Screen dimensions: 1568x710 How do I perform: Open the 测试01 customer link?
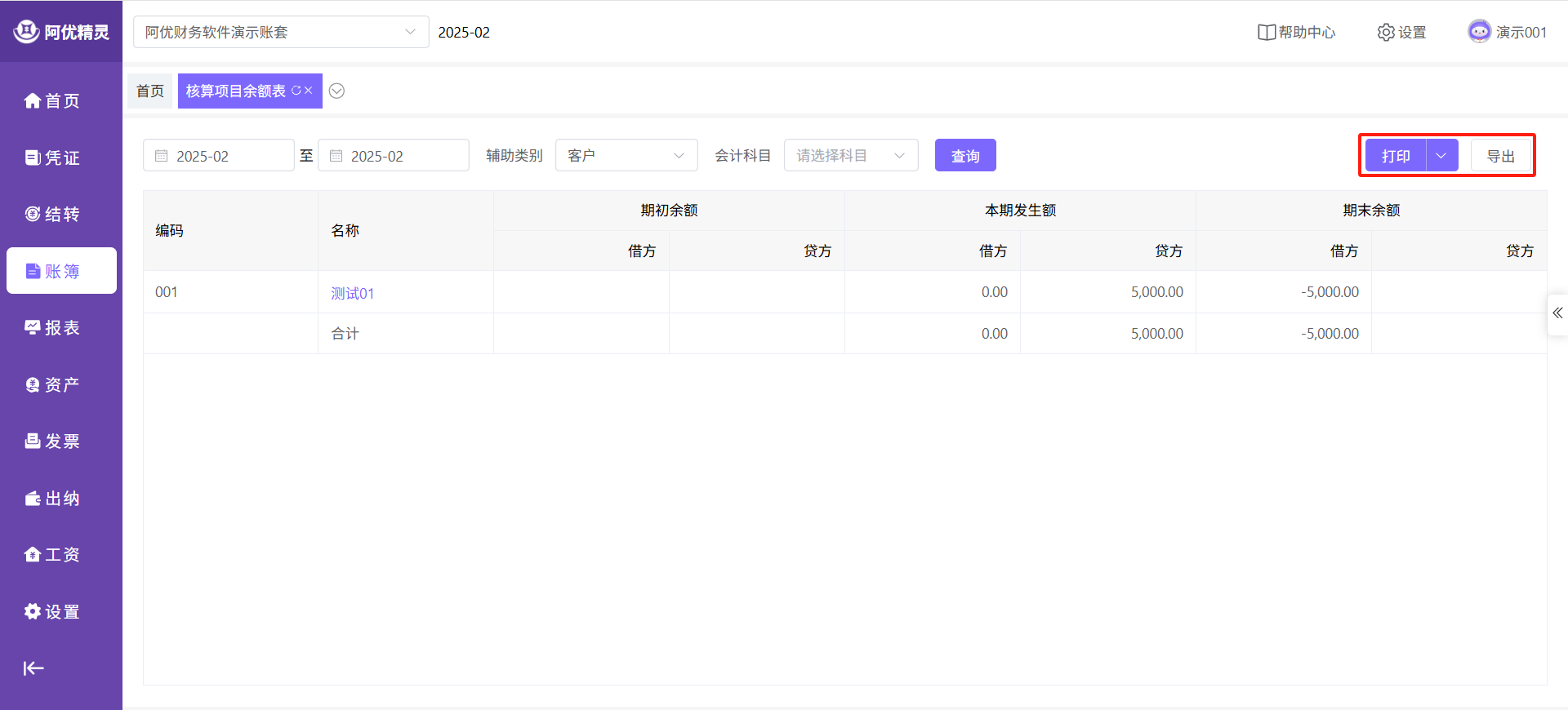pos(352,293)
